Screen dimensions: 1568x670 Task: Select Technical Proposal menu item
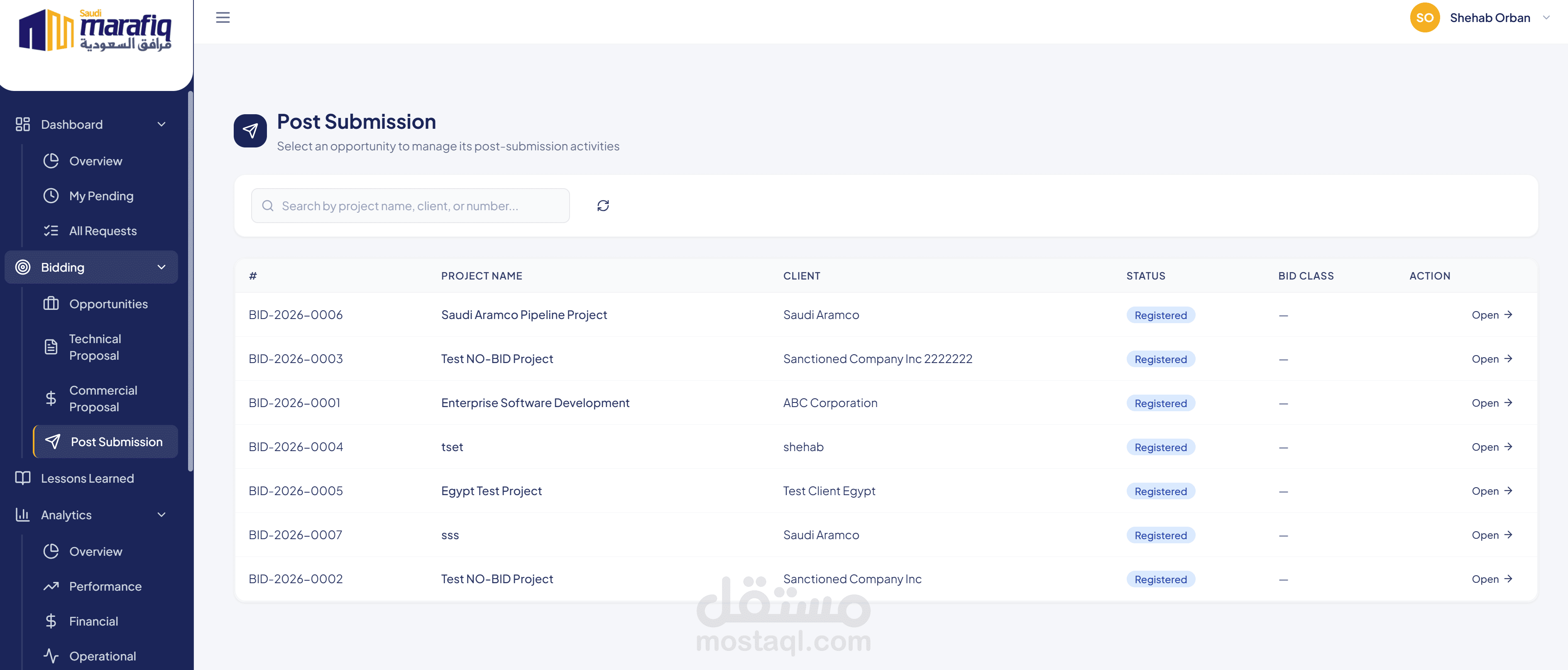pos(94,347)
